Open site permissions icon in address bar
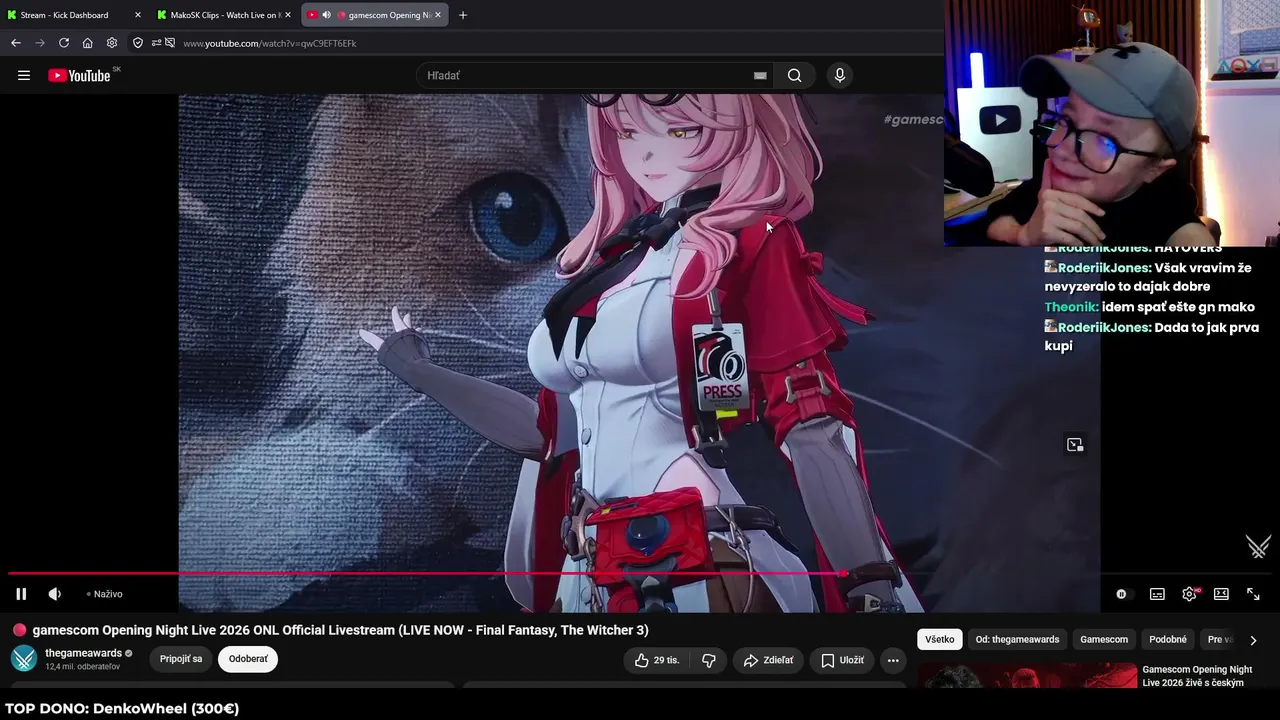Viewport: 1280px width, 720px height. 156,43
